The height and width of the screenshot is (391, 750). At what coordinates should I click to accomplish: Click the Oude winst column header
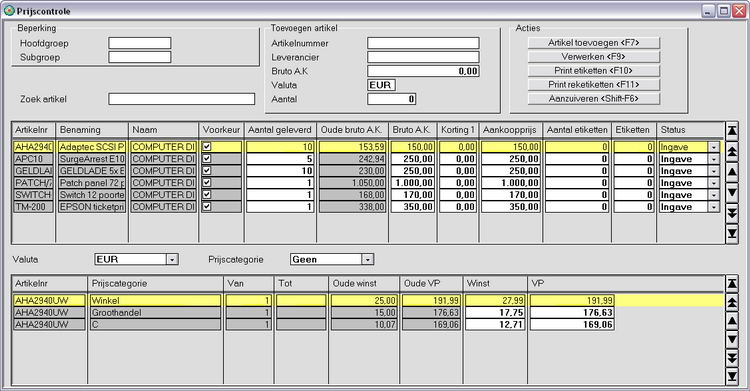364,283
